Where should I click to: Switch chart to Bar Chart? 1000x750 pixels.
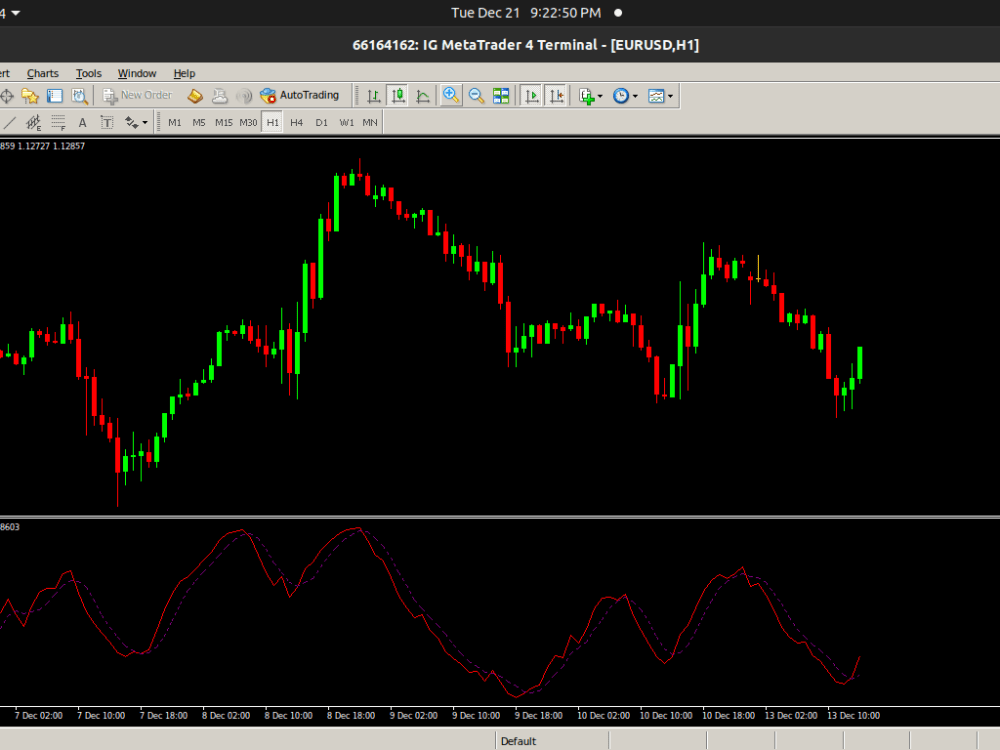[374, 96]
